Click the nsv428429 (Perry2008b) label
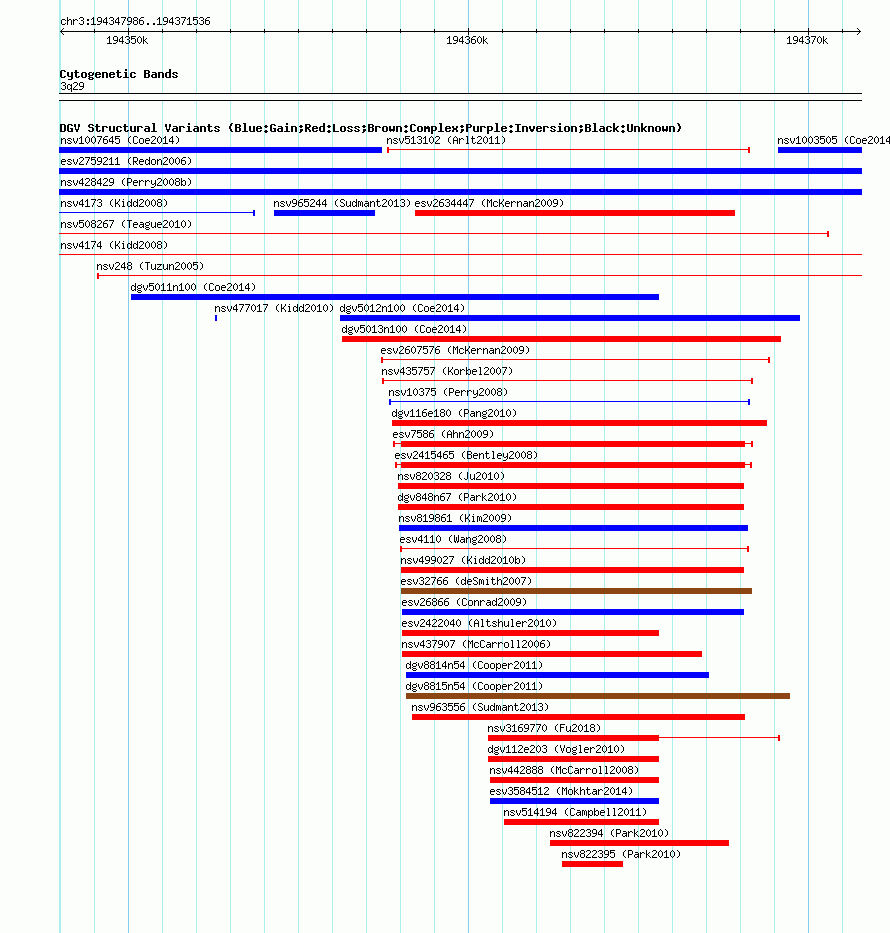The width and height of the screenshot is (890, 933). click(126, 182)
